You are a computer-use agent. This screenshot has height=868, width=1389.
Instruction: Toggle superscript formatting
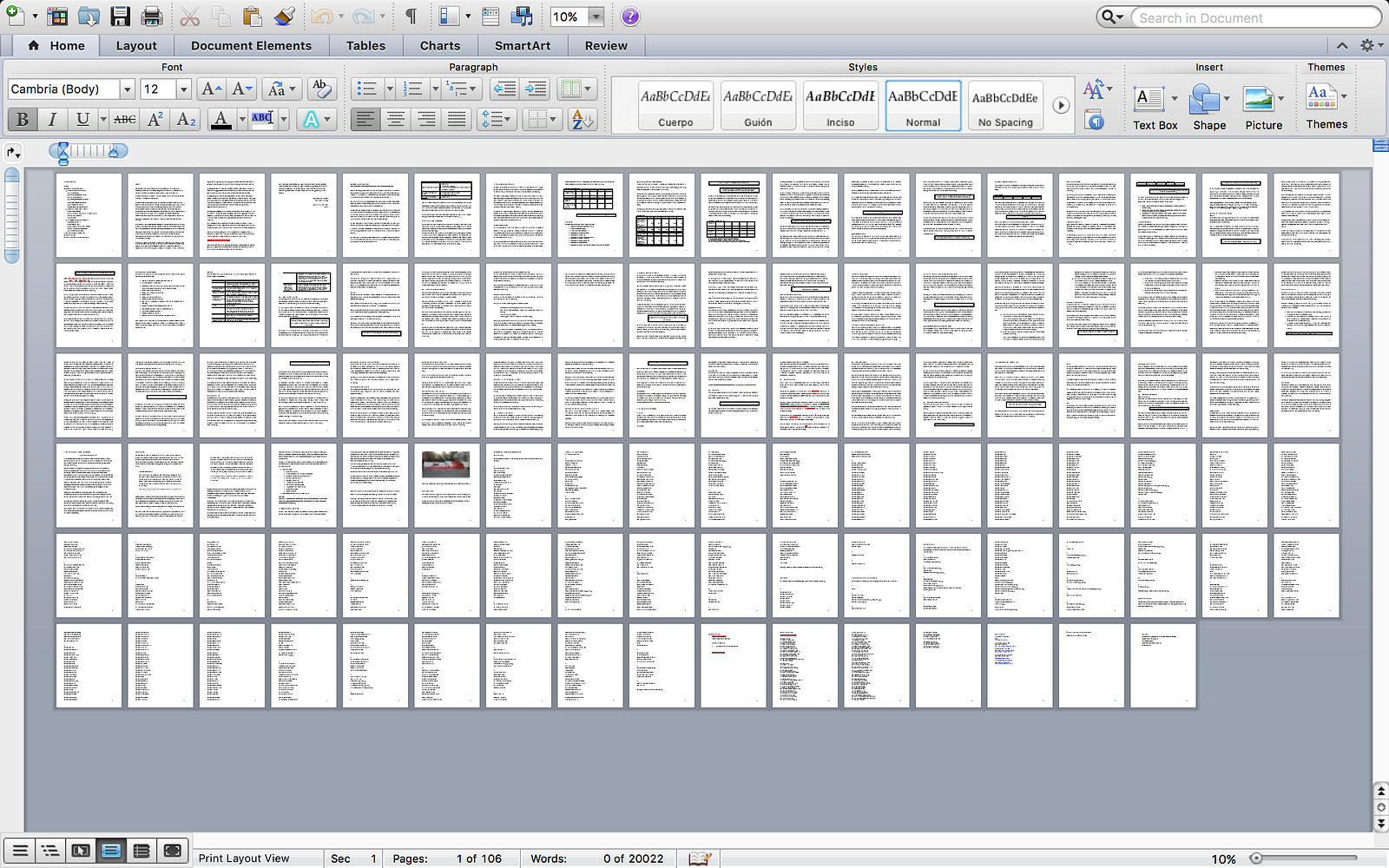click(x=155, y=120)
